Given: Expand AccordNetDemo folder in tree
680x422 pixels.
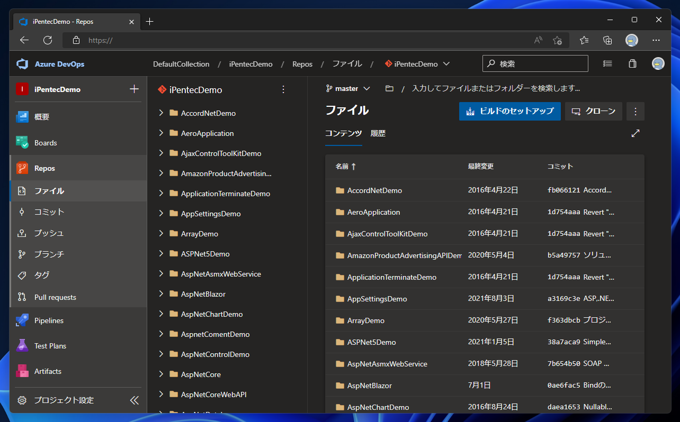Looking at the screenshot, I should (161, 113).
